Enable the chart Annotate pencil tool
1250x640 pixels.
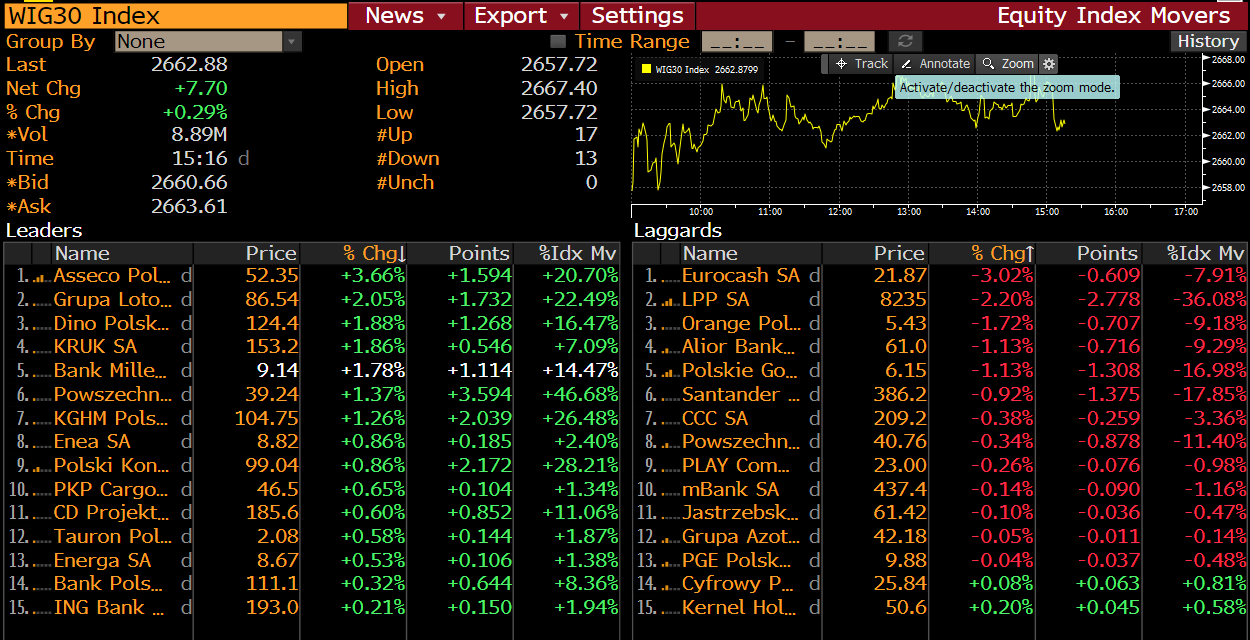935,63
